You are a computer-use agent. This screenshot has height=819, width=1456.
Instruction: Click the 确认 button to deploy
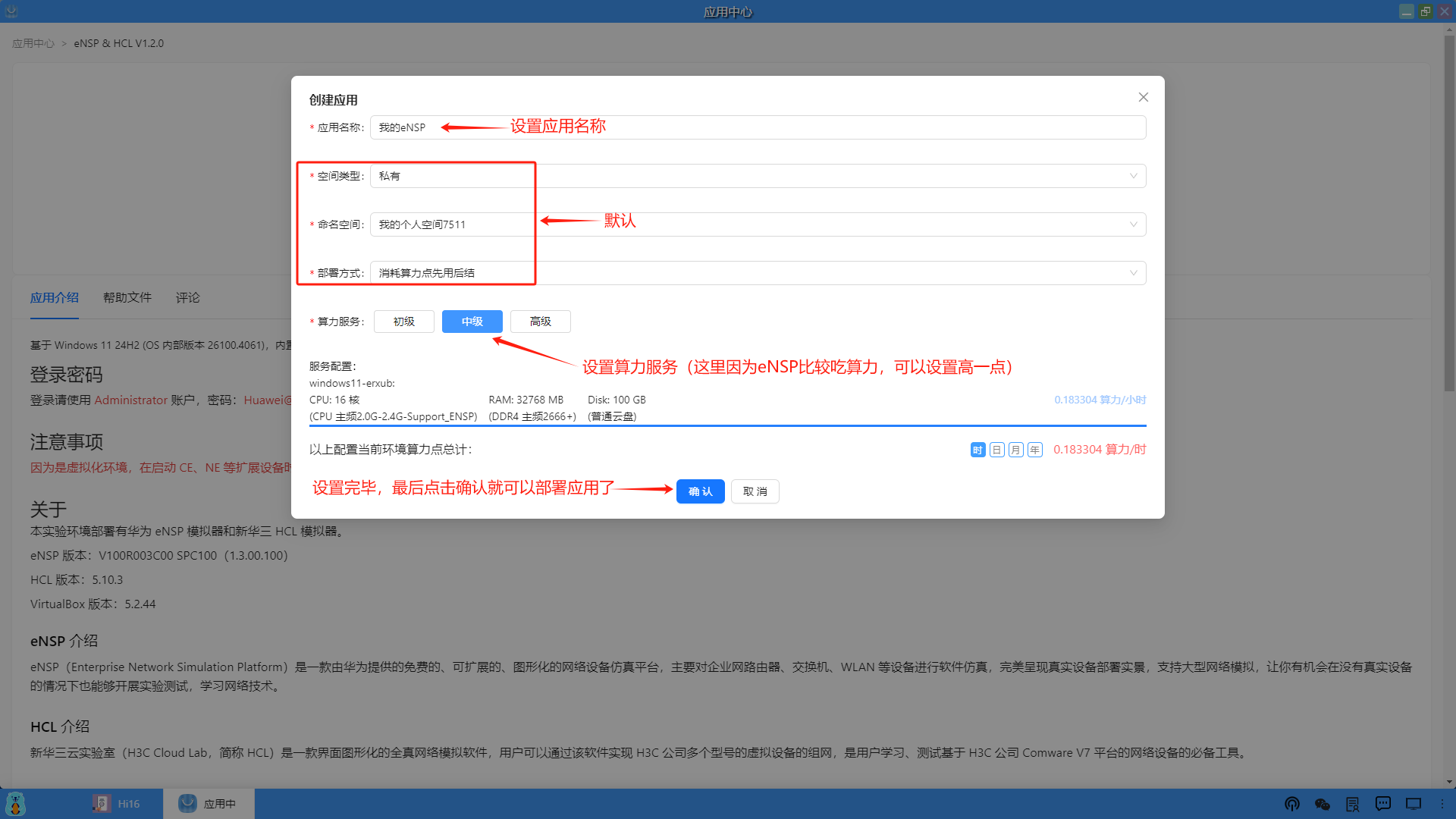click(x=699, y=491)
